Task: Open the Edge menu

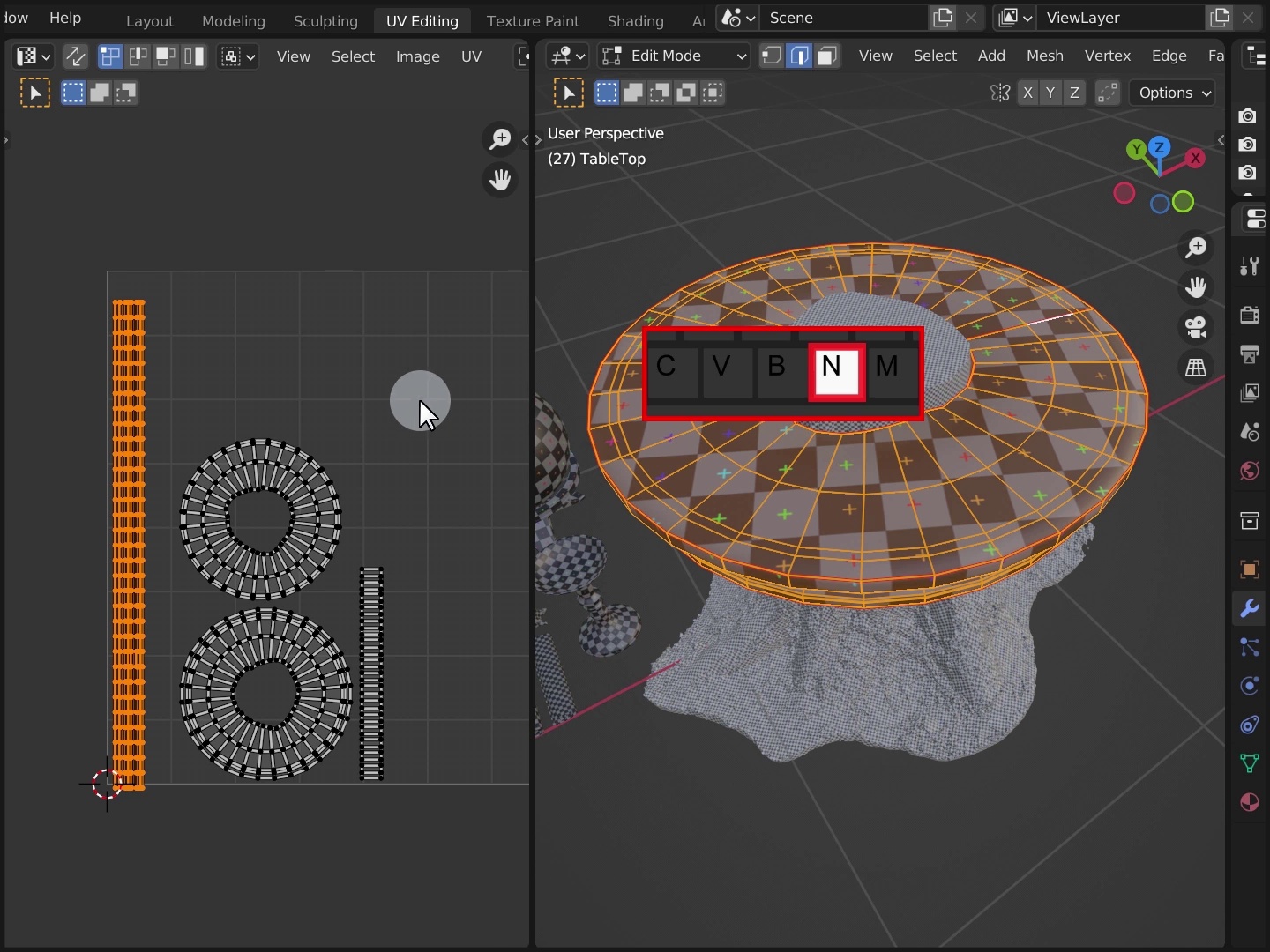Action: coord(1169,56)
